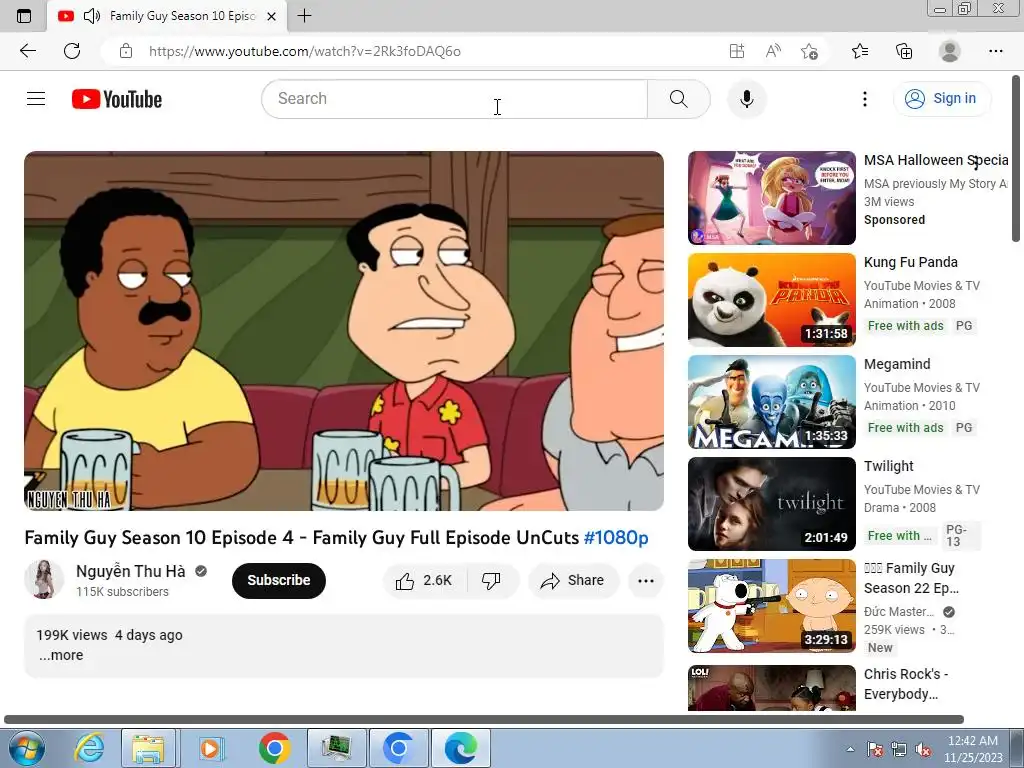This screenshot has height=768, width=1024.
Task: Click the Family Guy video player
Action: [x=344, y=331]
